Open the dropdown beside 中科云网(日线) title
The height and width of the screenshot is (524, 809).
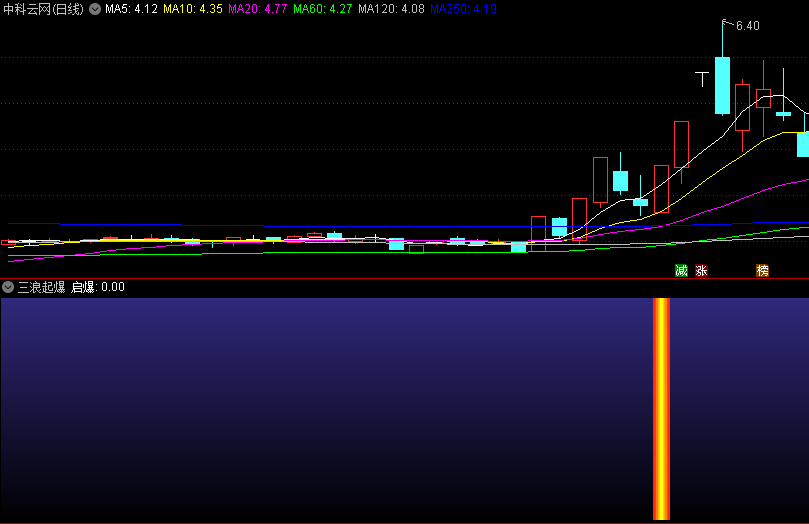coord(95,9)
